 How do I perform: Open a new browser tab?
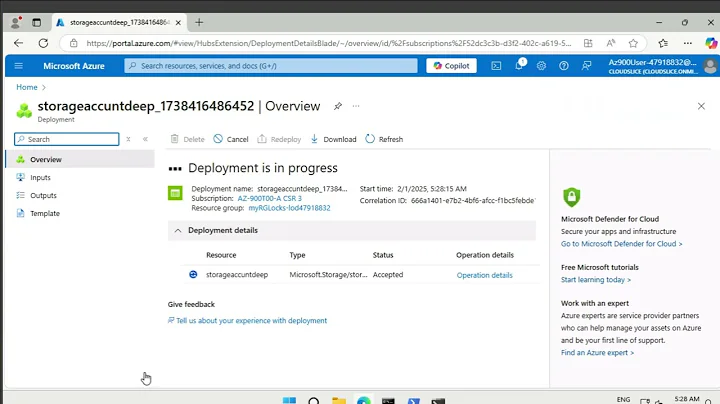199,22
